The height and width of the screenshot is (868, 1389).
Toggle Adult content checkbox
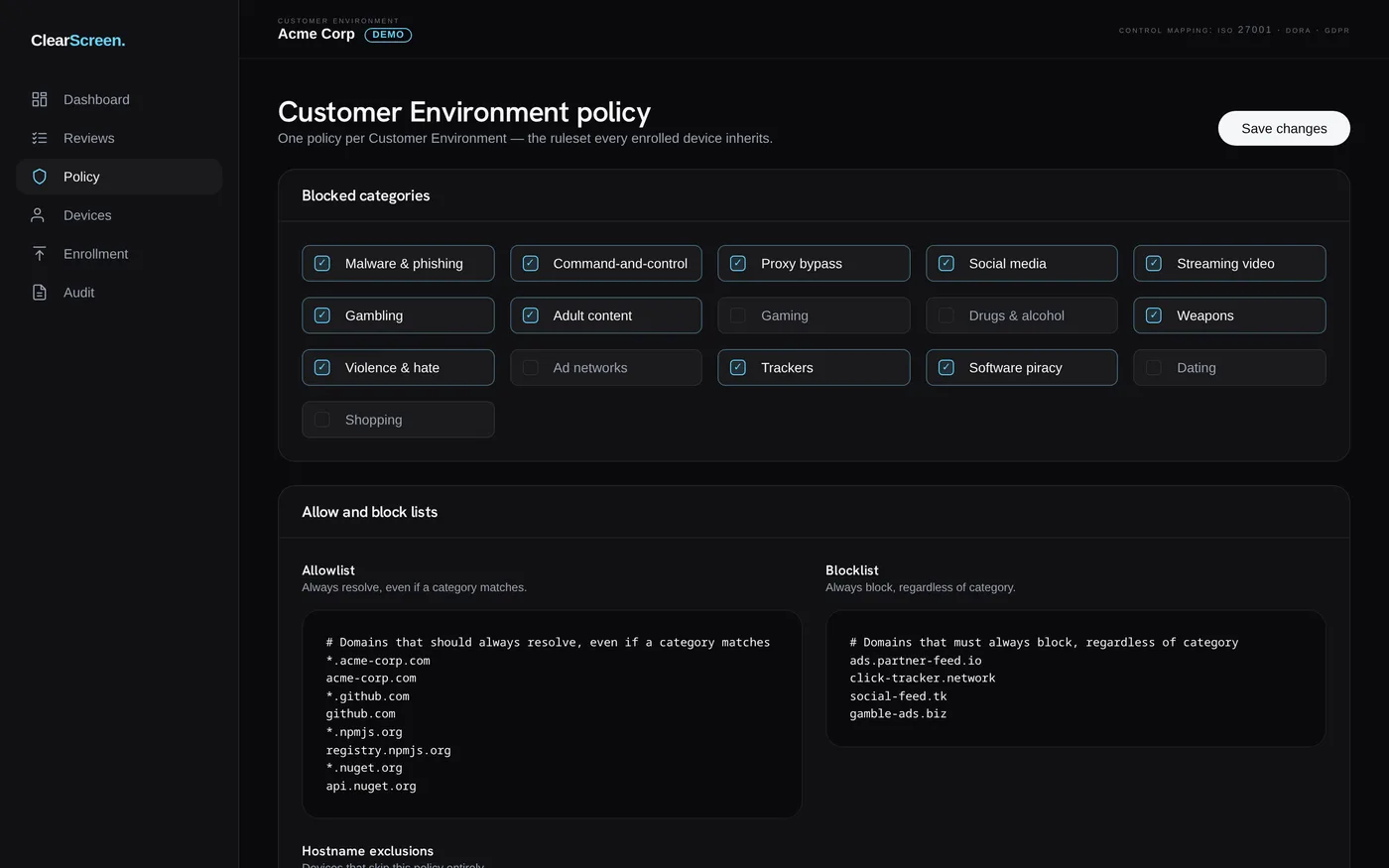click(x=531, y=315)
